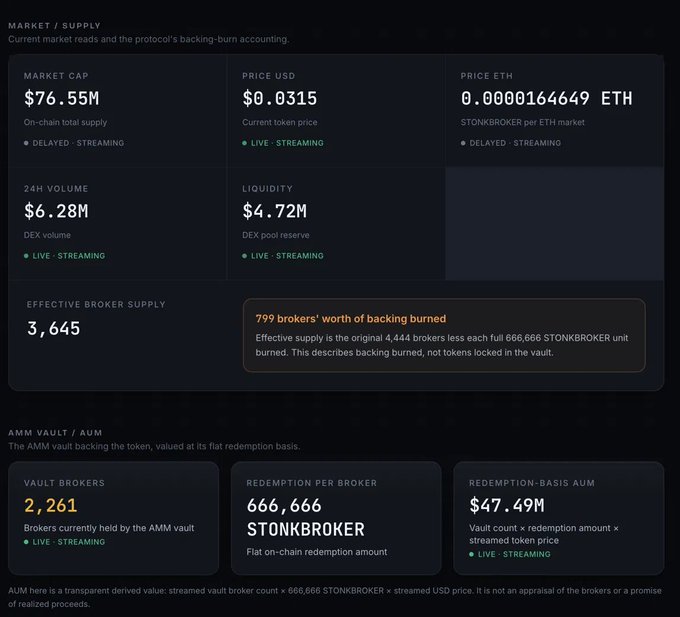The image size is (680, 617).
Task: Select the liquidity value $4.72M
Action: point(275,211)
